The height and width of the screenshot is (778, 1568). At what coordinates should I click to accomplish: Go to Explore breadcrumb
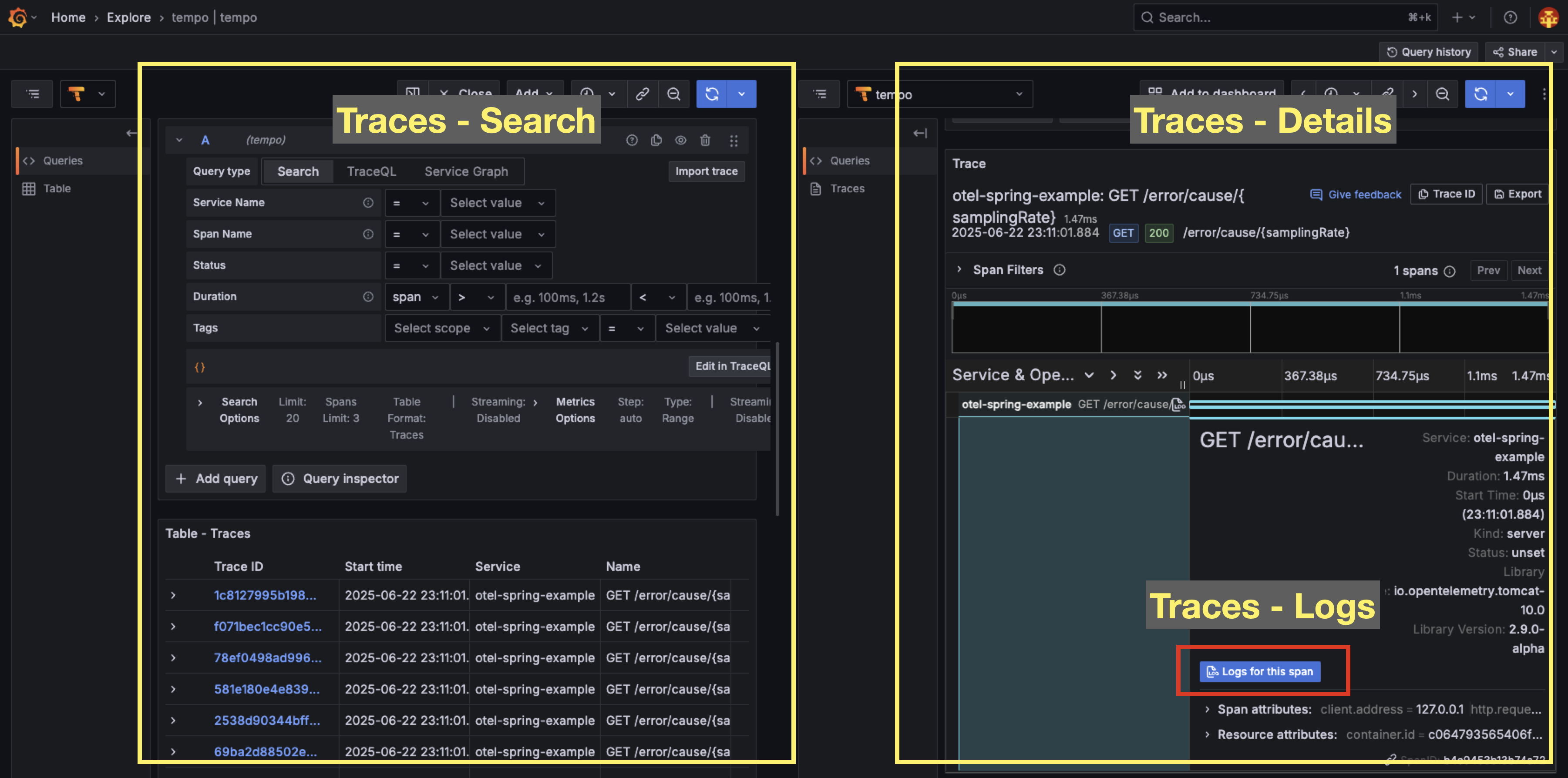click(x=128, y=17)
